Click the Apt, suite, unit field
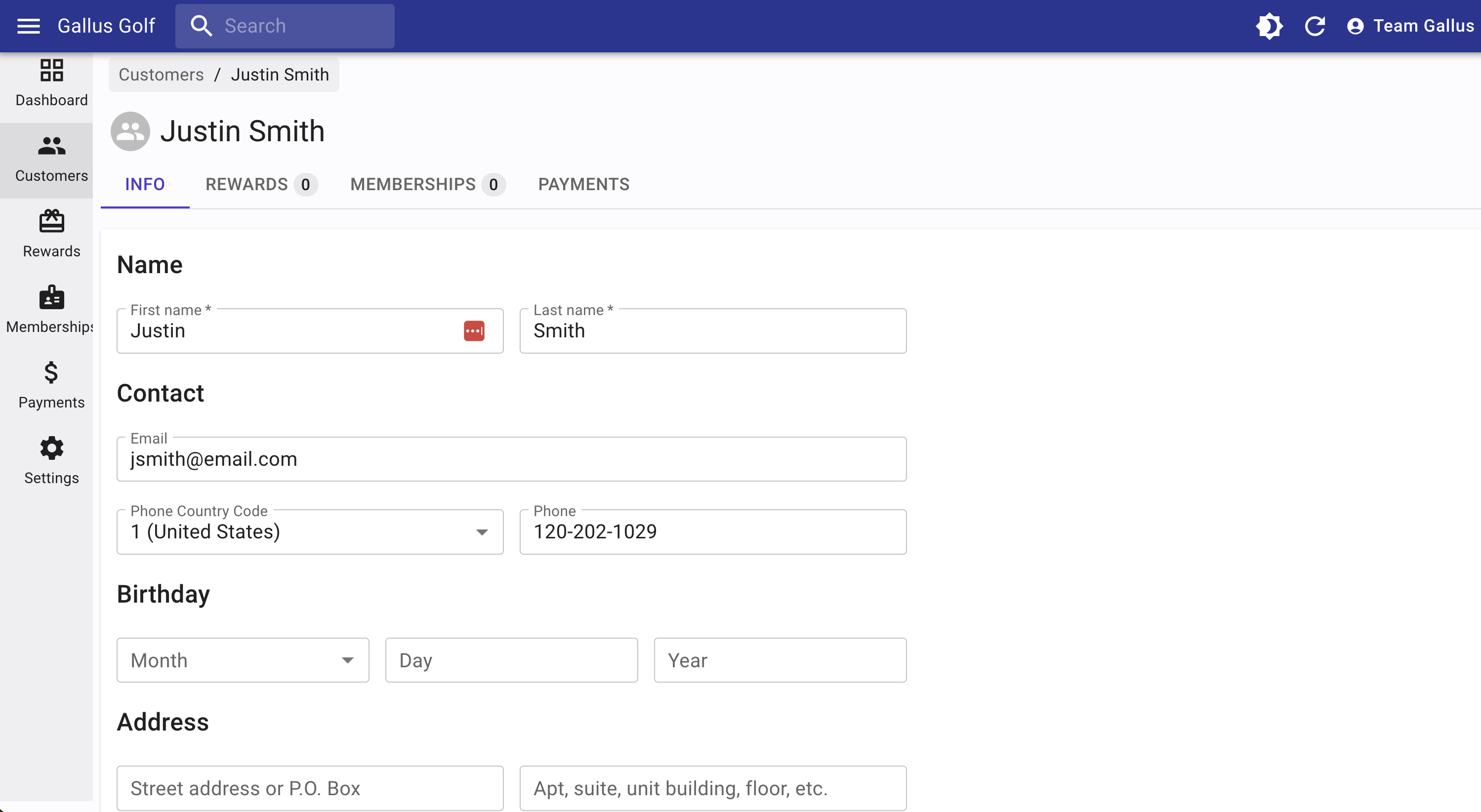Image resolution: width=1481 pixels, height=812 pixels. tap(713, 788)
